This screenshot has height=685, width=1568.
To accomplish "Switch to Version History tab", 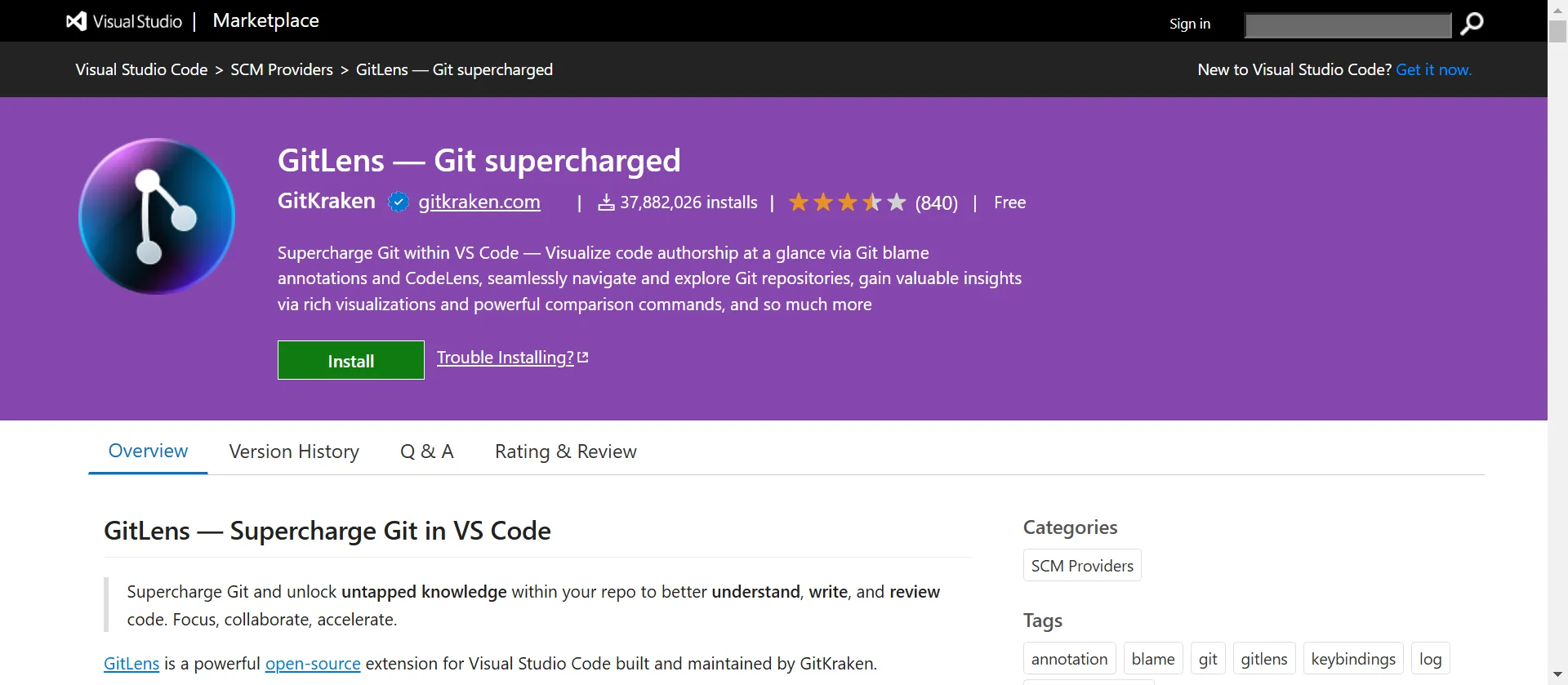I will [x=294, y=451].
